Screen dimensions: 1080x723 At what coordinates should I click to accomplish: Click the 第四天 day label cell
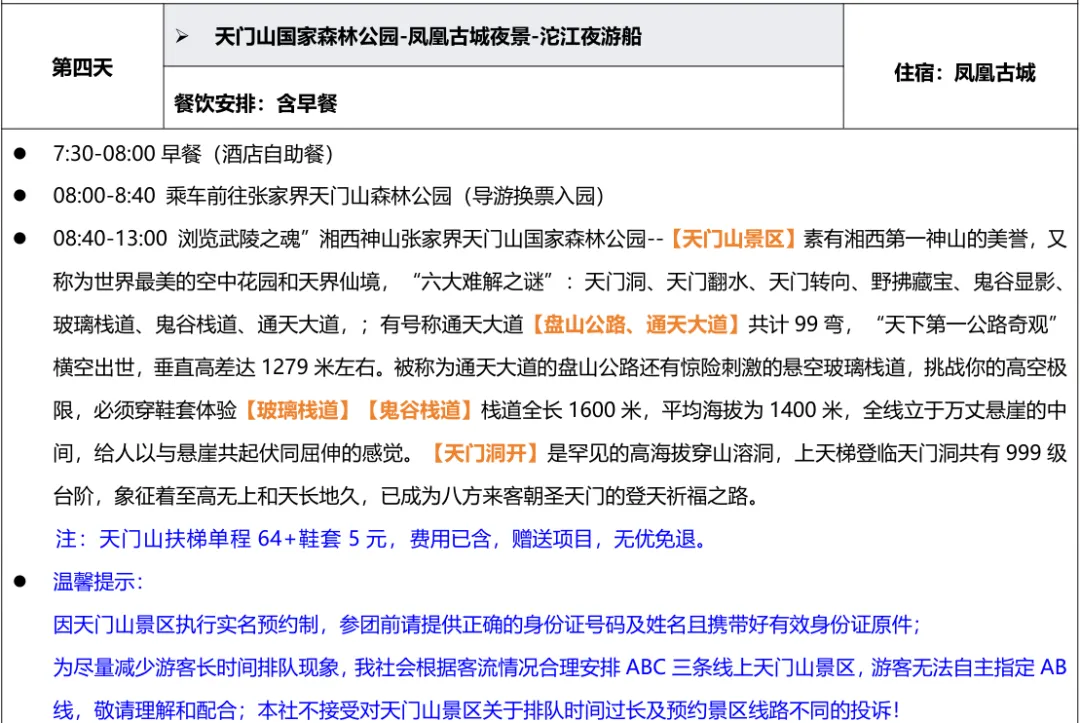click(x=82, y=67)
